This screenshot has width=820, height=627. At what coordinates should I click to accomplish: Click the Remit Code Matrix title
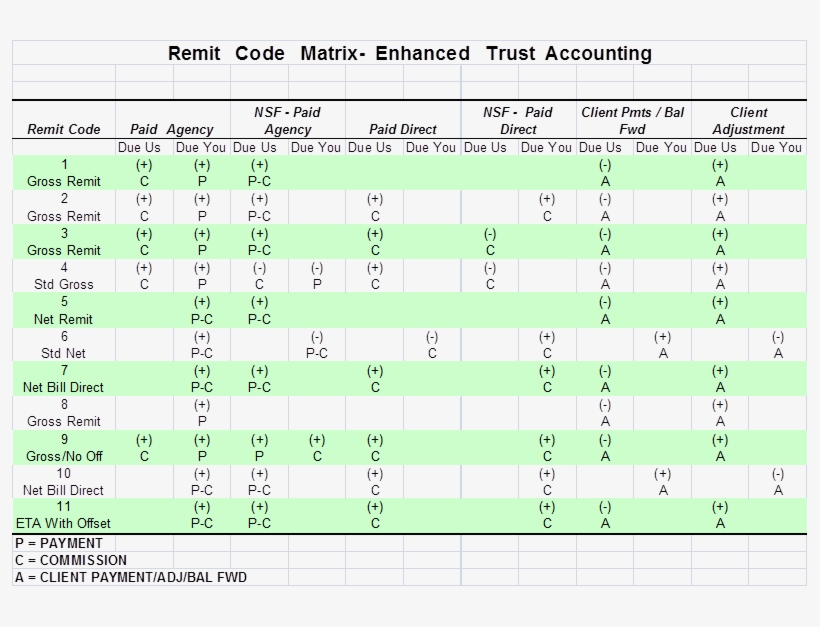410,53
